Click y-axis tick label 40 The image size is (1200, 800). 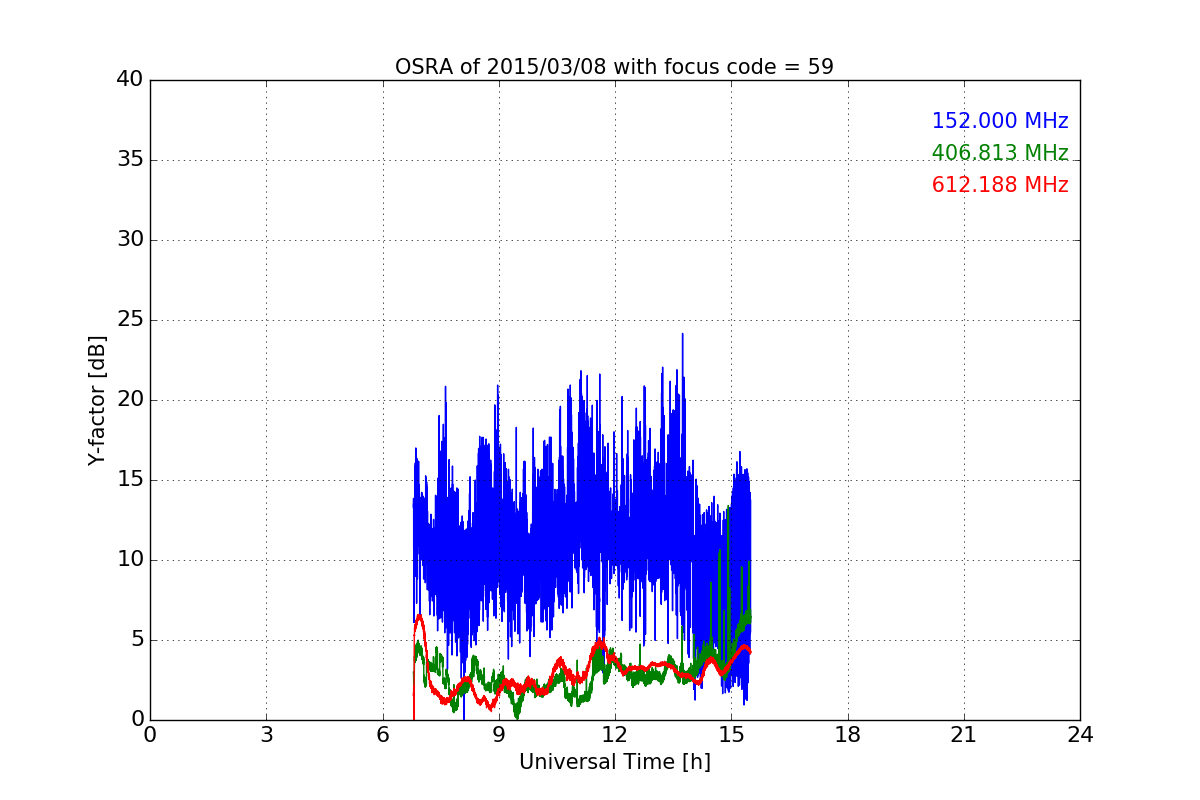tap(130, 80)
